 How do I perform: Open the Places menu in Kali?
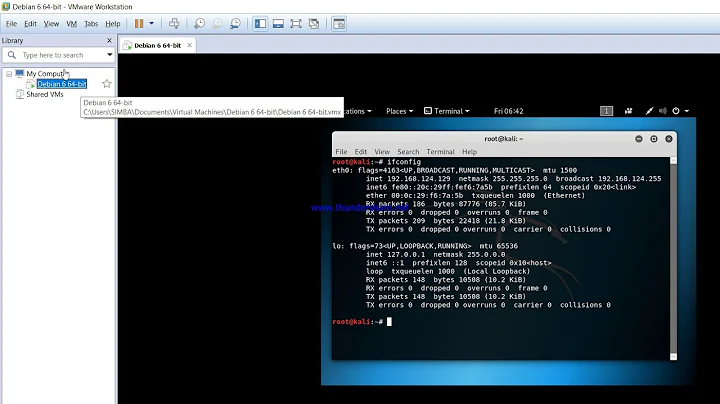pos(399,111)
